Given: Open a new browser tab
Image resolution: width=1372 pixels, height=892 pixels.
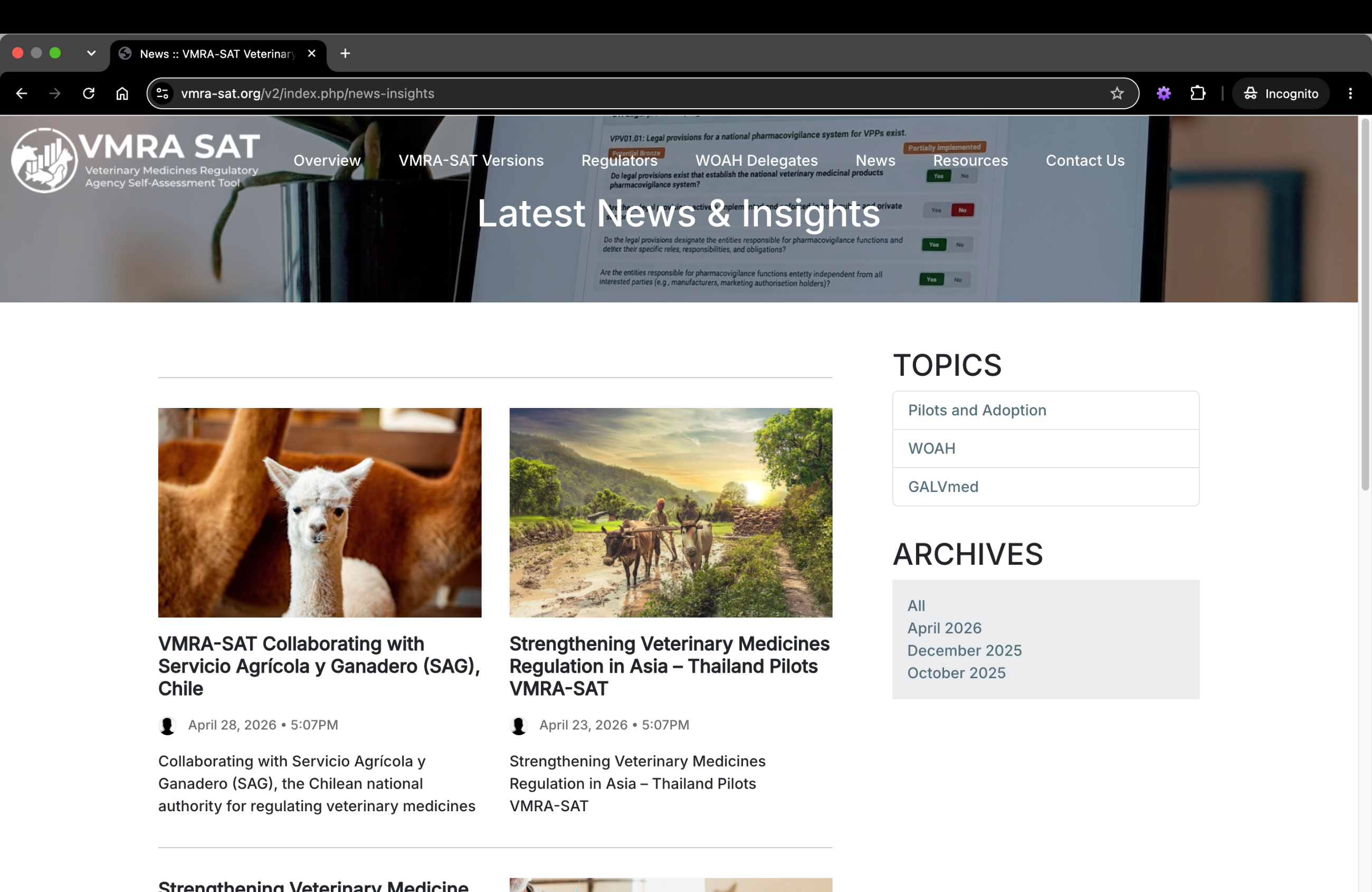Looking at the screenshot, I should click(x=345, y=54).
